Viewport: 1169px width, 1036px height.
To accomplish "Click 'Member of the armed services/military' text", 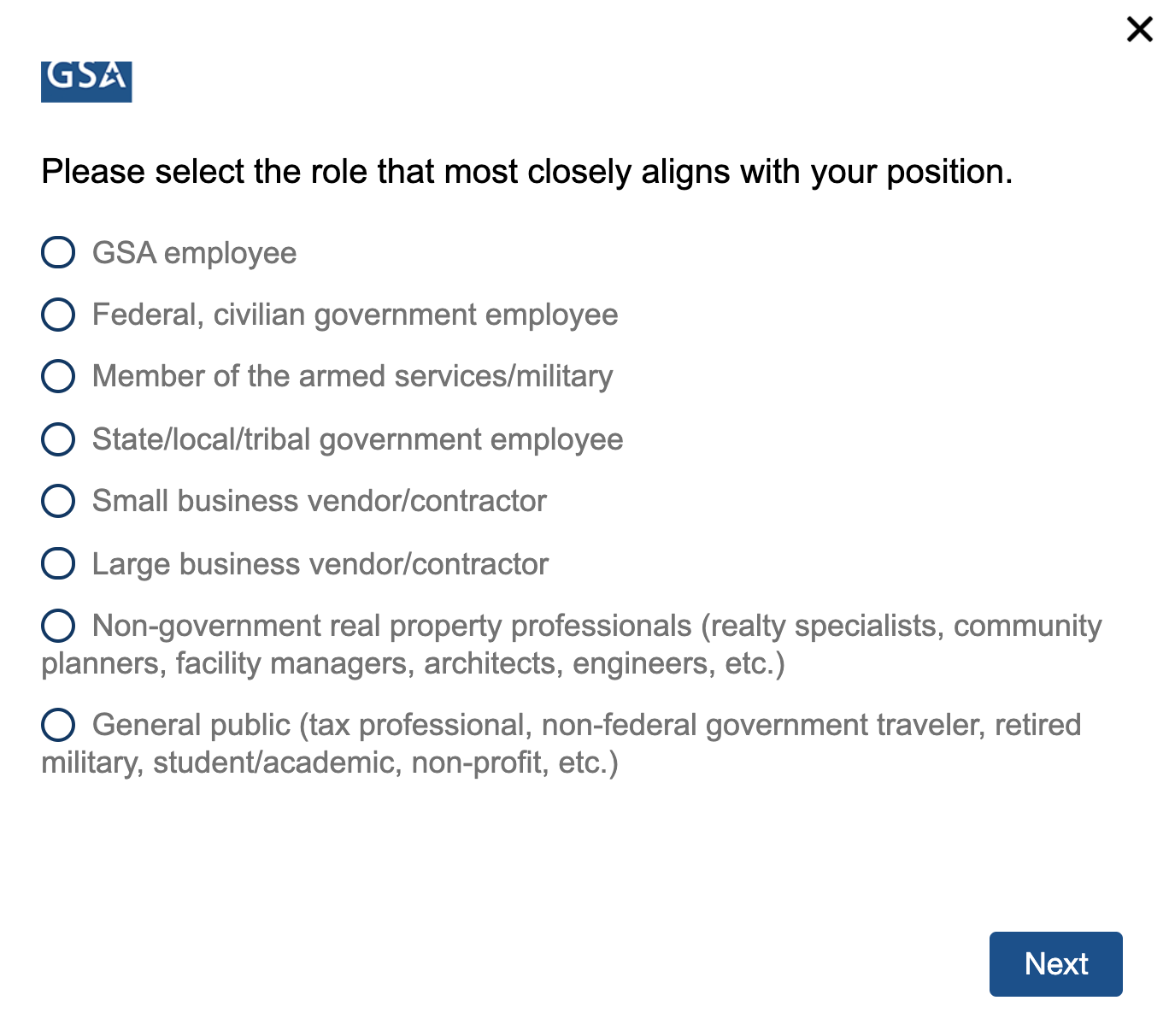I will (352, 376).
